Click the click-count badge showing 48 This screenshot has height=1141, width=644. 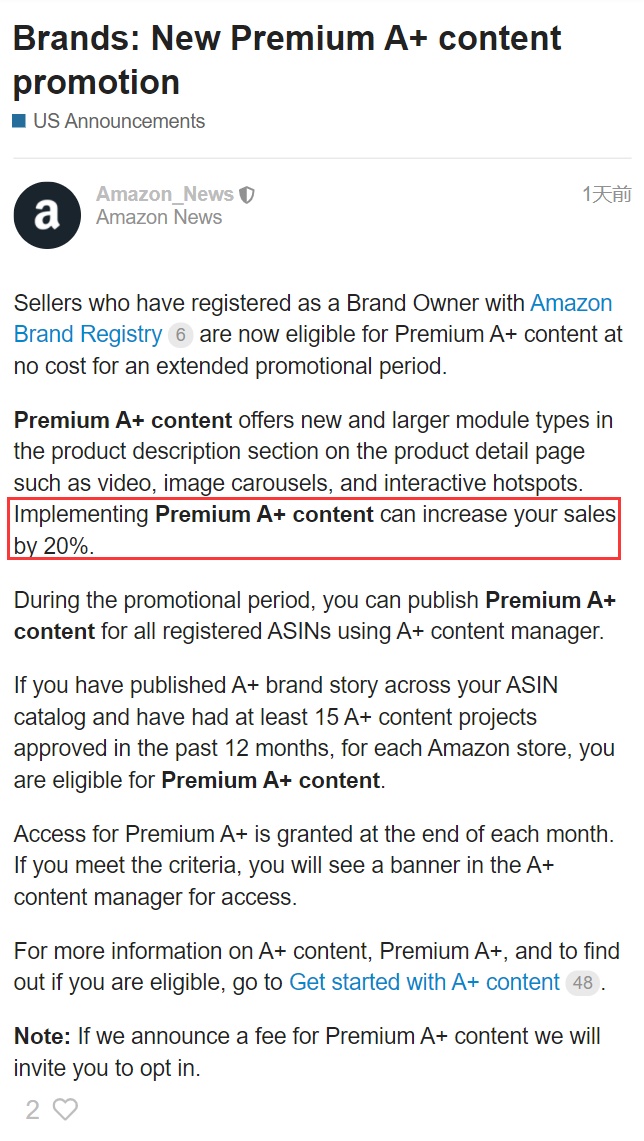click(x=582, y=983)
